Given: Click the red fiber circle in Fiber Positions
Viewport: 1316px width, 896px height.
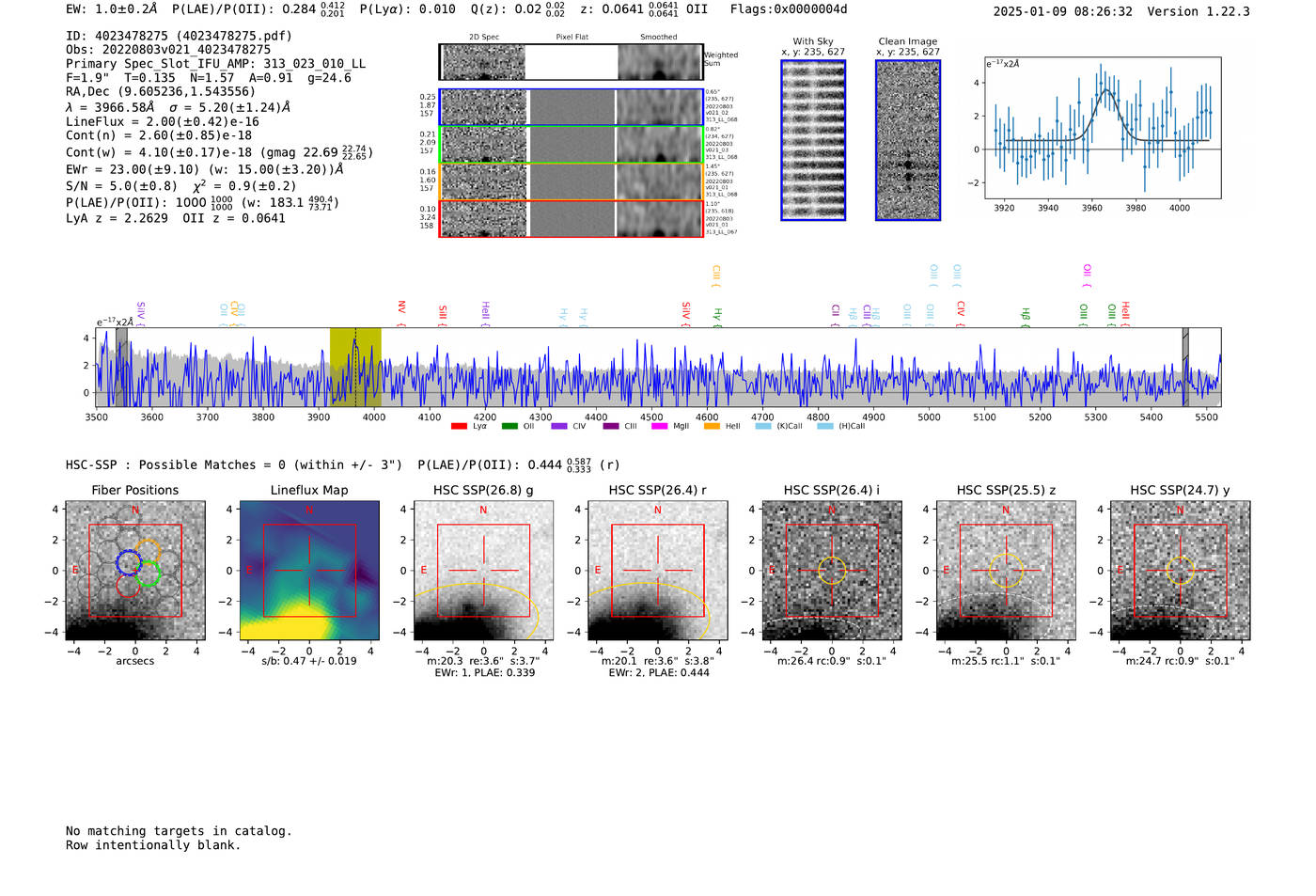Looking at the screenshot, I should coord(129,584).
